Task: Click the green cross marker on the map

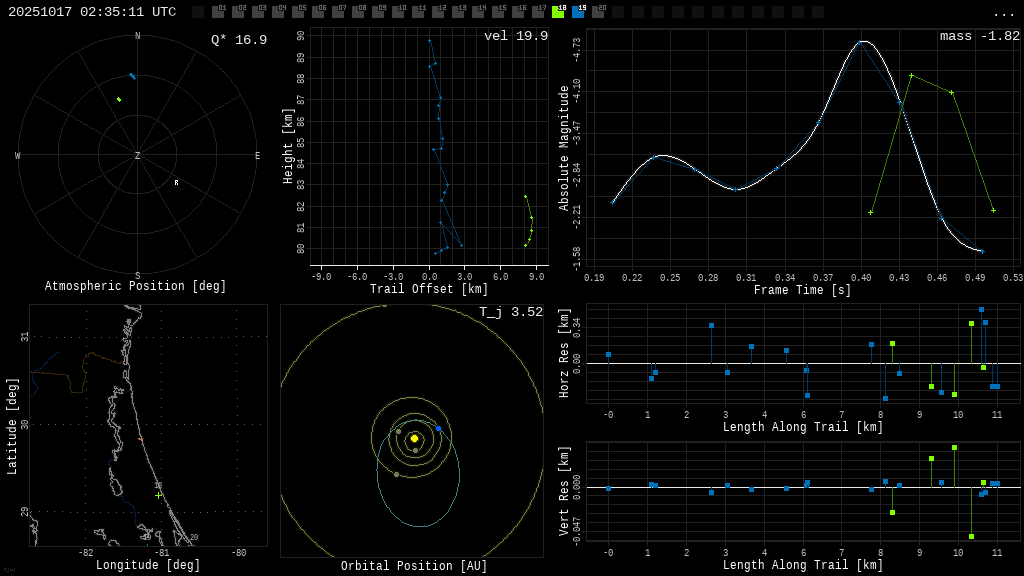Action: point(158,495)
